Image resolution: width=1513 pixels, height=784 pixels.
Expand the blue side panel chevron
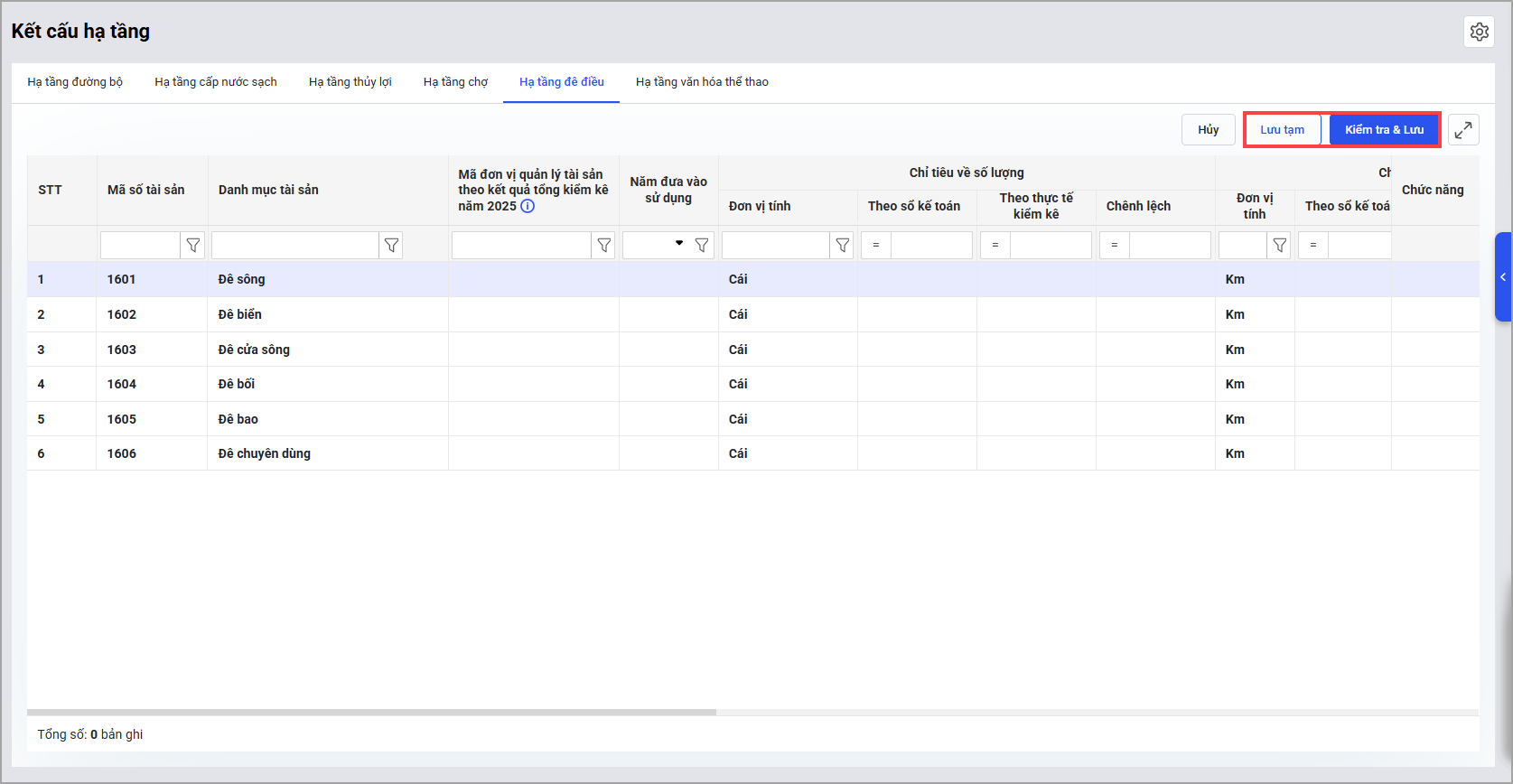[x=1503, y=277]
